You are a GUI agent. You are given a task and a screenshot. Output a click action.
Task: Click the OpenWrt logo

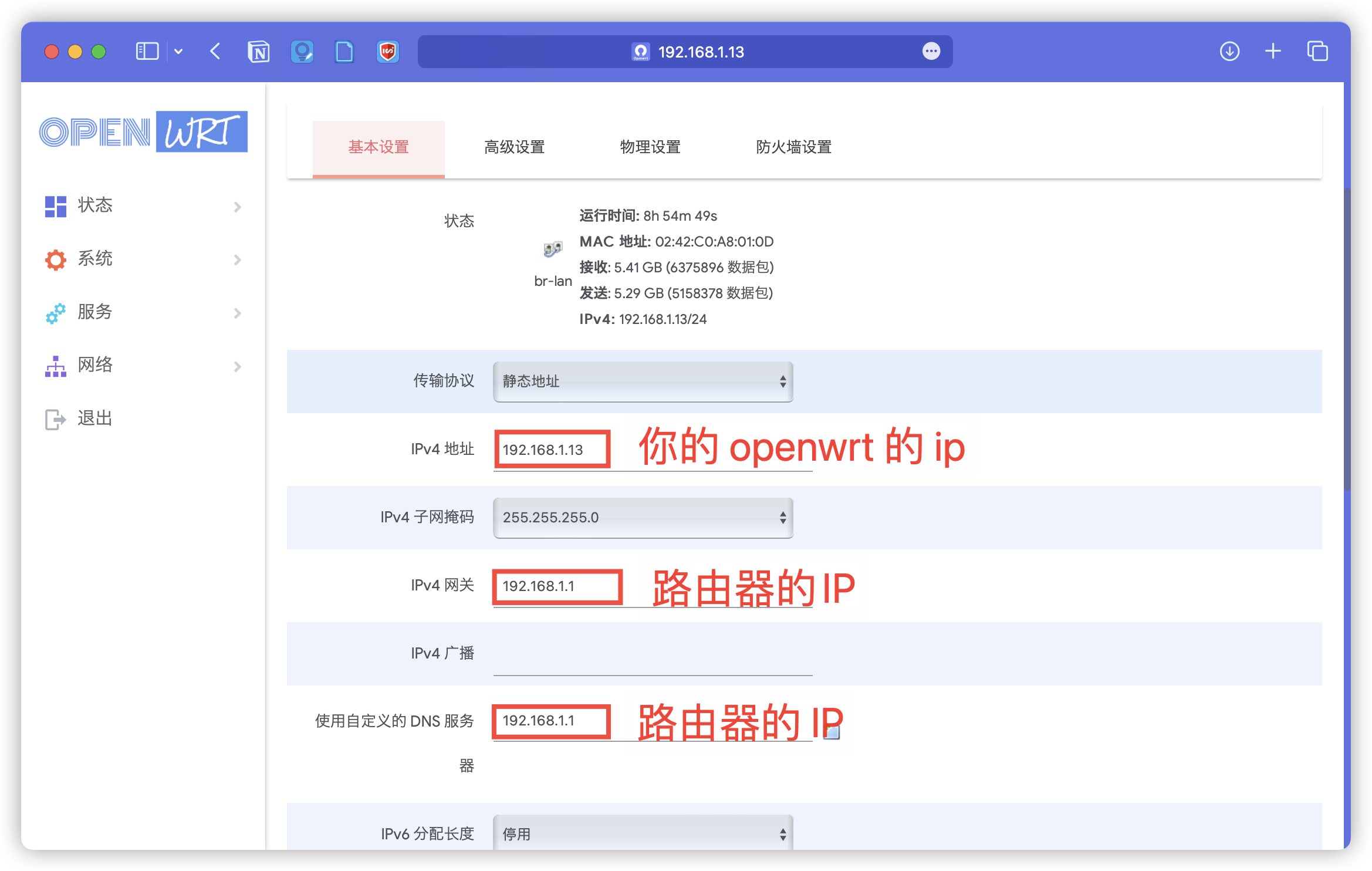[x=143, y=131]
